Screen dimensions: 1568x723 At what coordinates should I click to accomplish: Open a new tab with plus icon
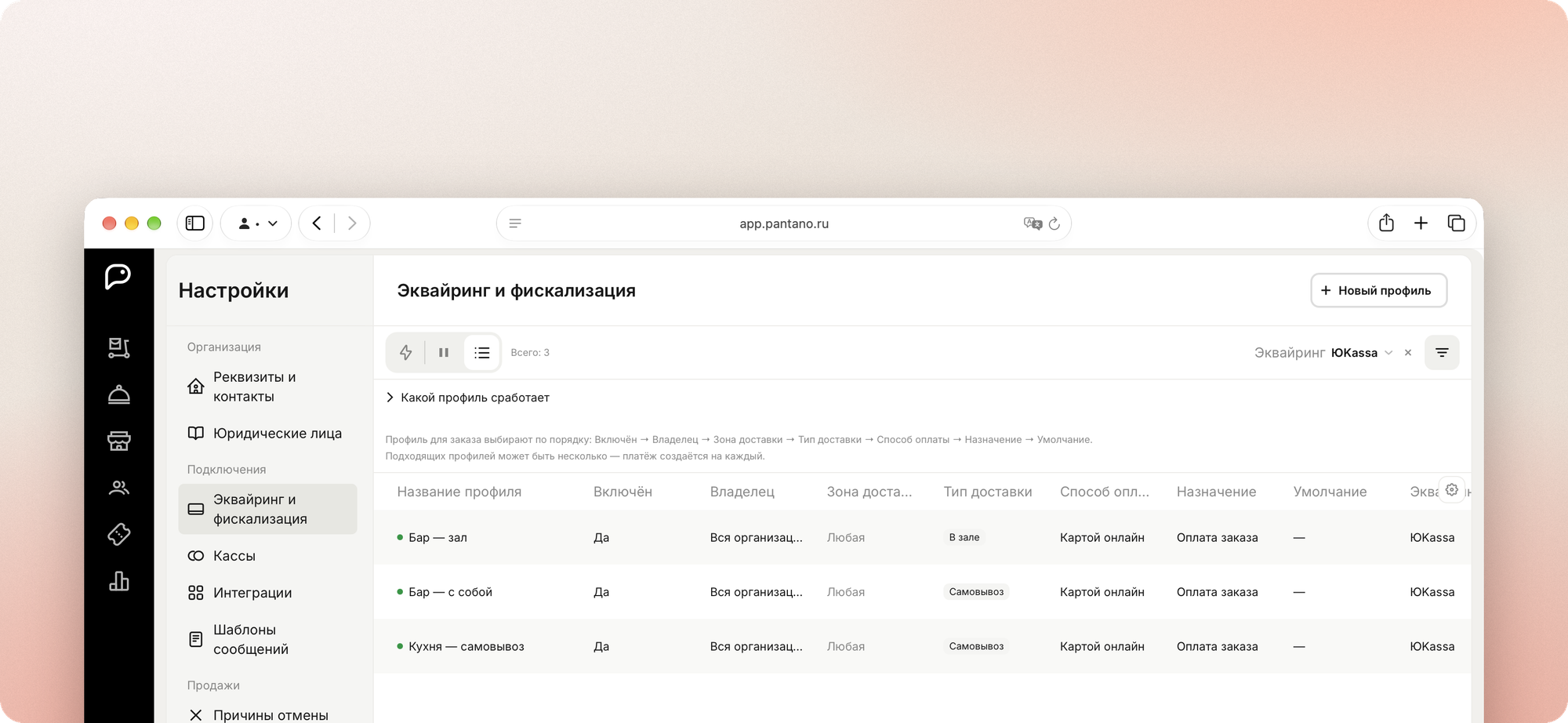pyautogui.click(x=1421, y=223)
